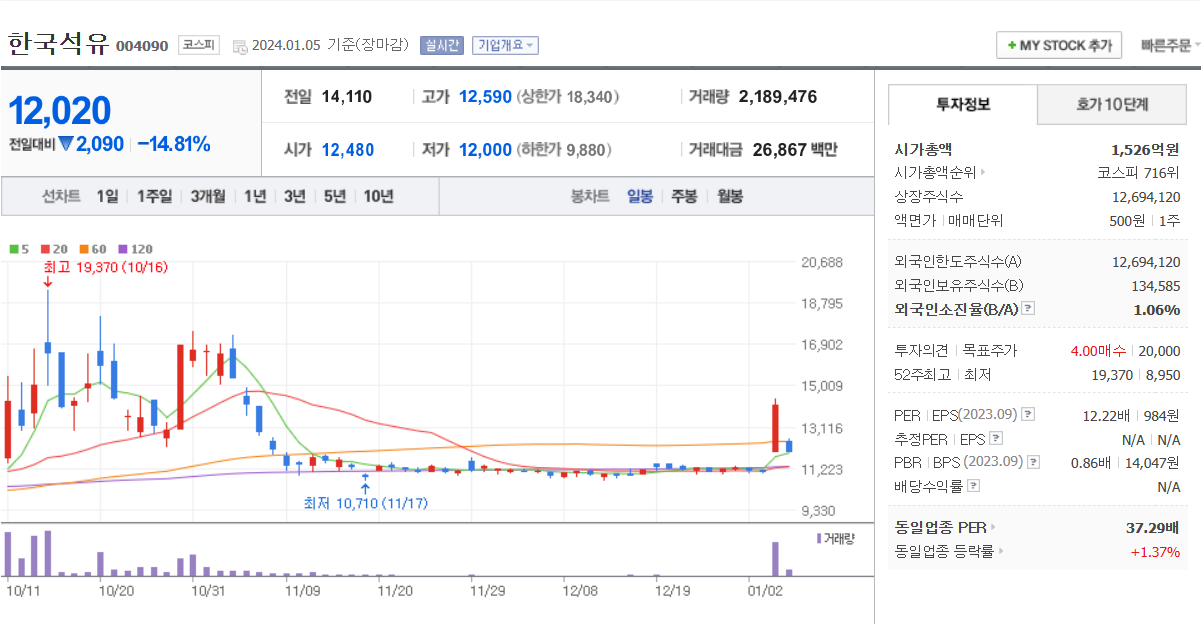Click the 코스피 market badge
Image resolution: width=1202 pixels, height=624 pixels.
(x=199, y=45)
